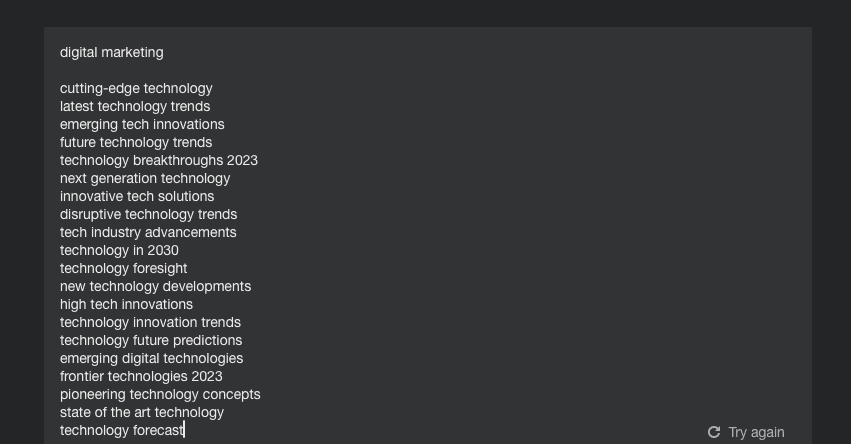Click on 'emerging digital technologies' line
The height and width of the screenshot is (444, 851).
click(151, 358)
